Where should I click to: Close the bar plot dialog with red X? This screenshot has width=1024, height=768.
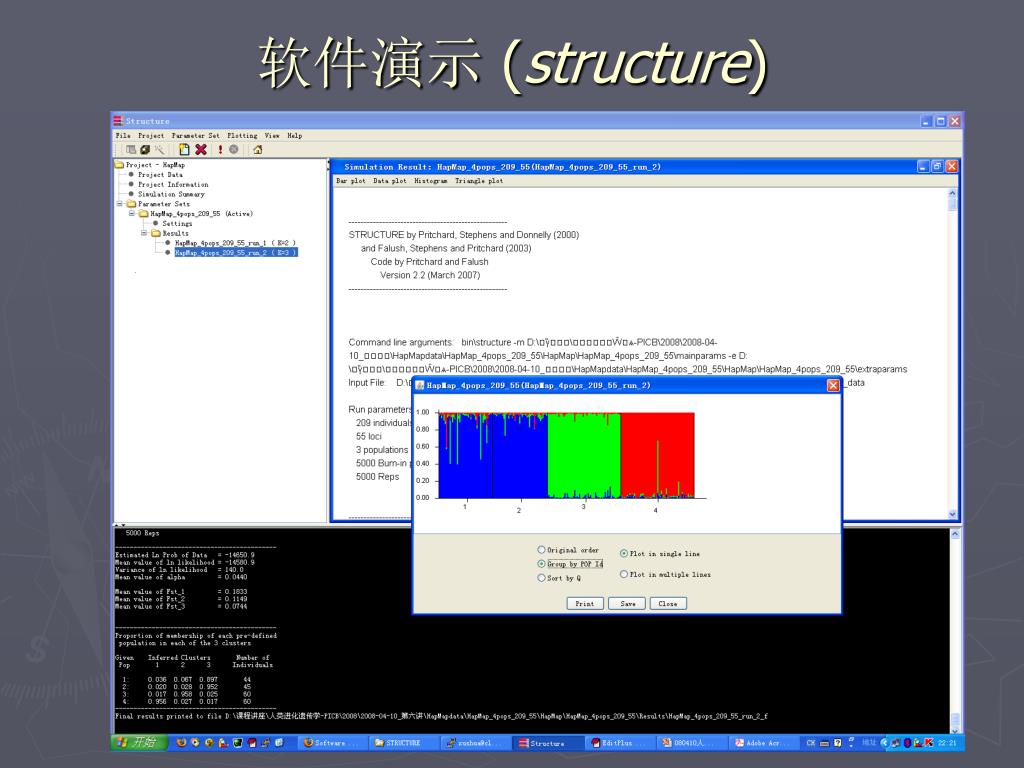click(833, 385)
